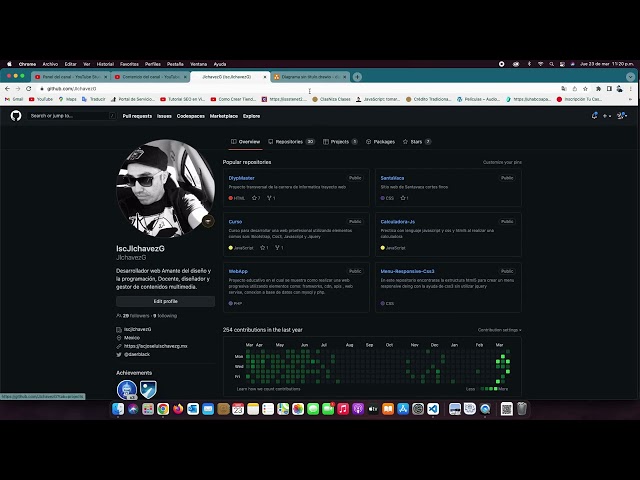Open the Historial menu in menu bar

(105, 64)
